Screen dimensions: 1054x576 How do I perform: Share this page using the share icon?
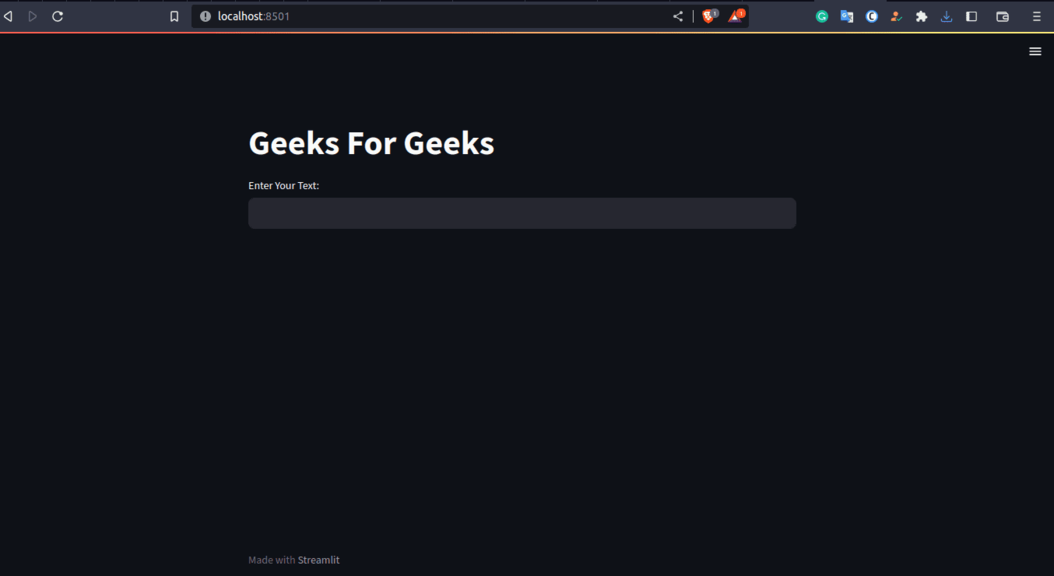click(x=678, y=16)
